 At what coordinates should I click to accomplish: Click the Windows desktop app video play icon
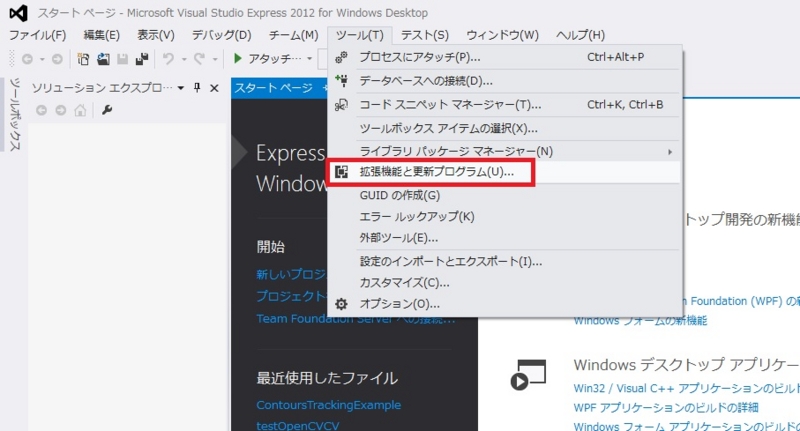coord(528,375)
